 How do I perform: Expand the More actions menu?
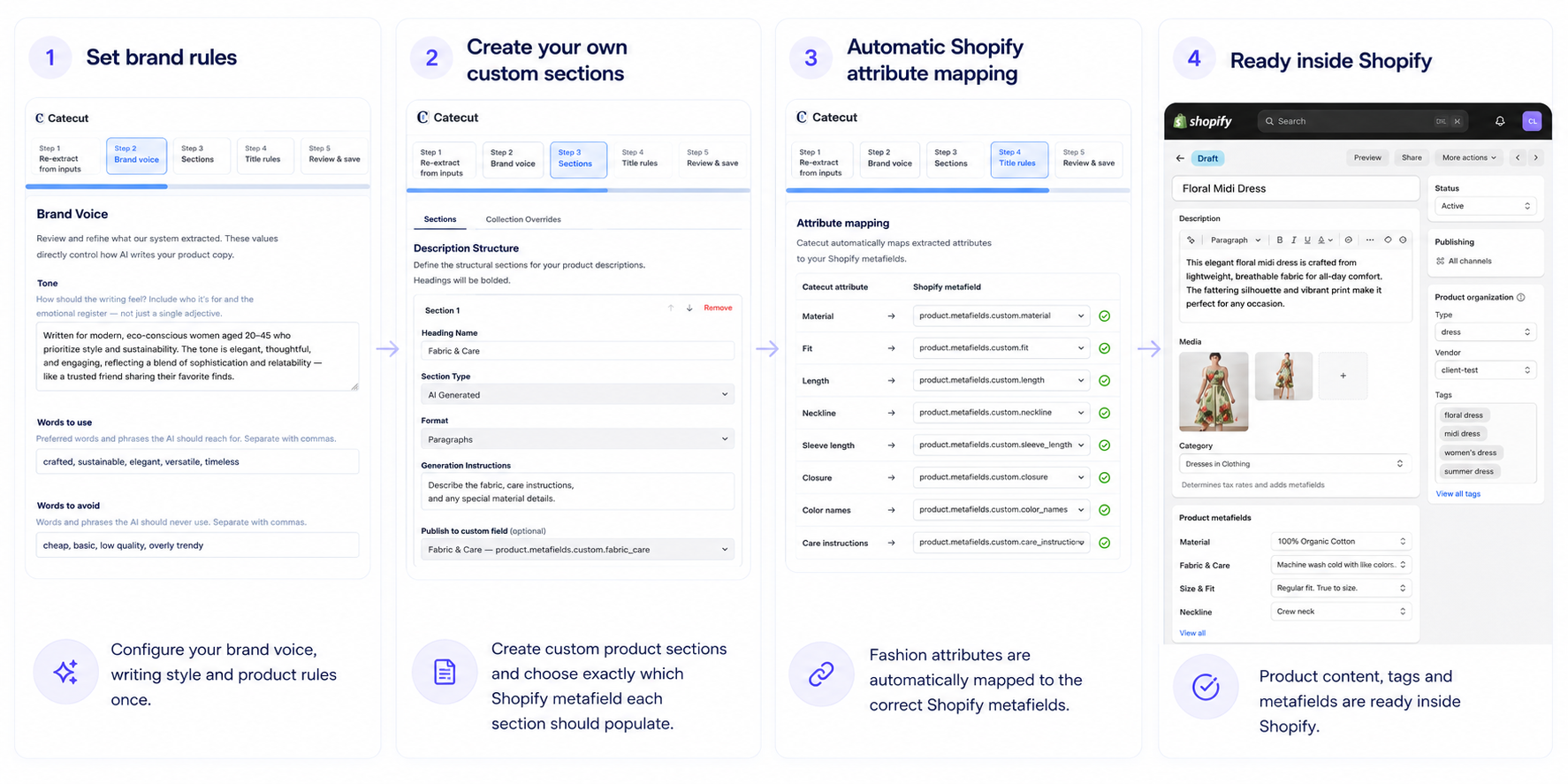[1469, 158]
